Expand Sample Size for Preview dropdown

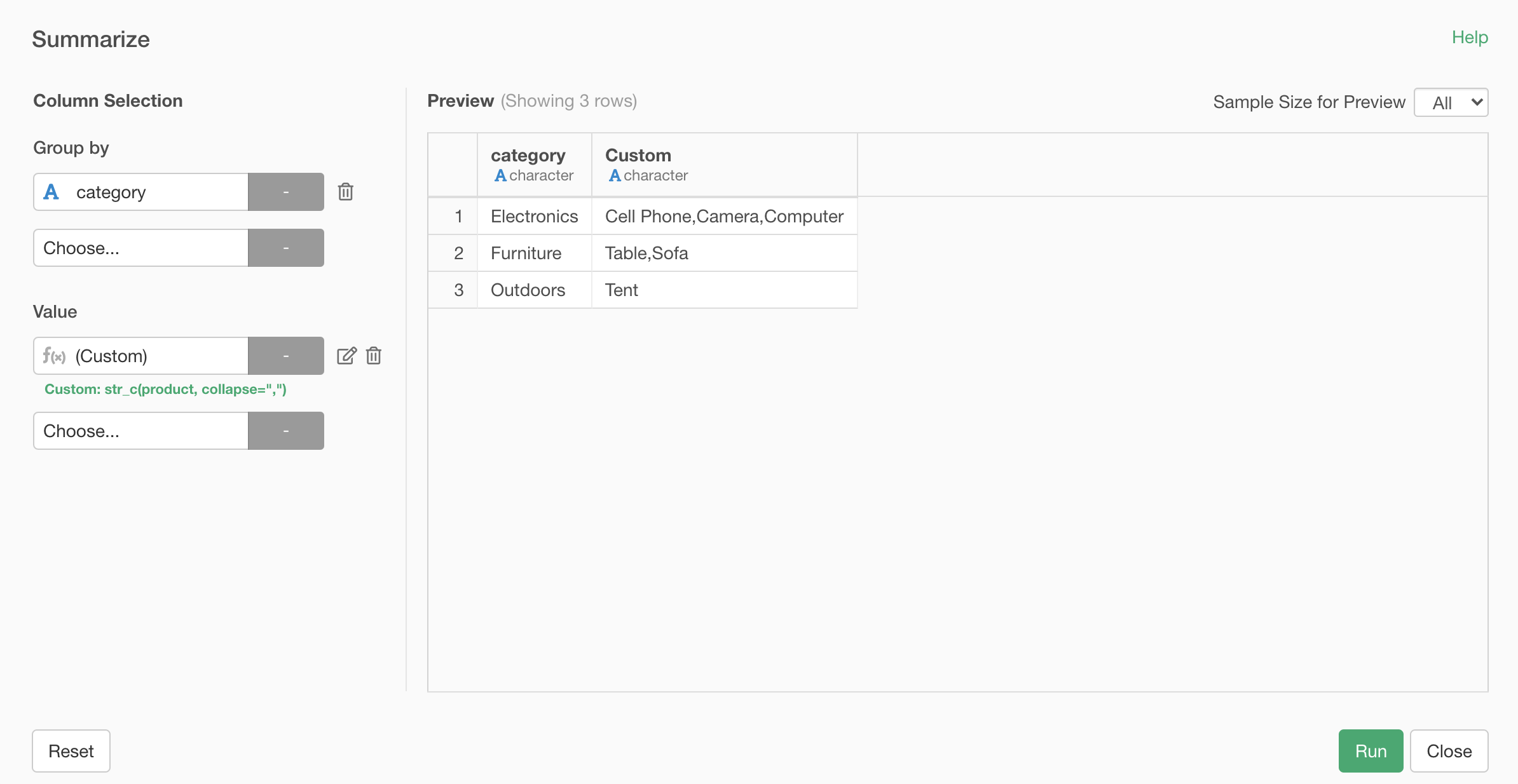coord(1451,102)
